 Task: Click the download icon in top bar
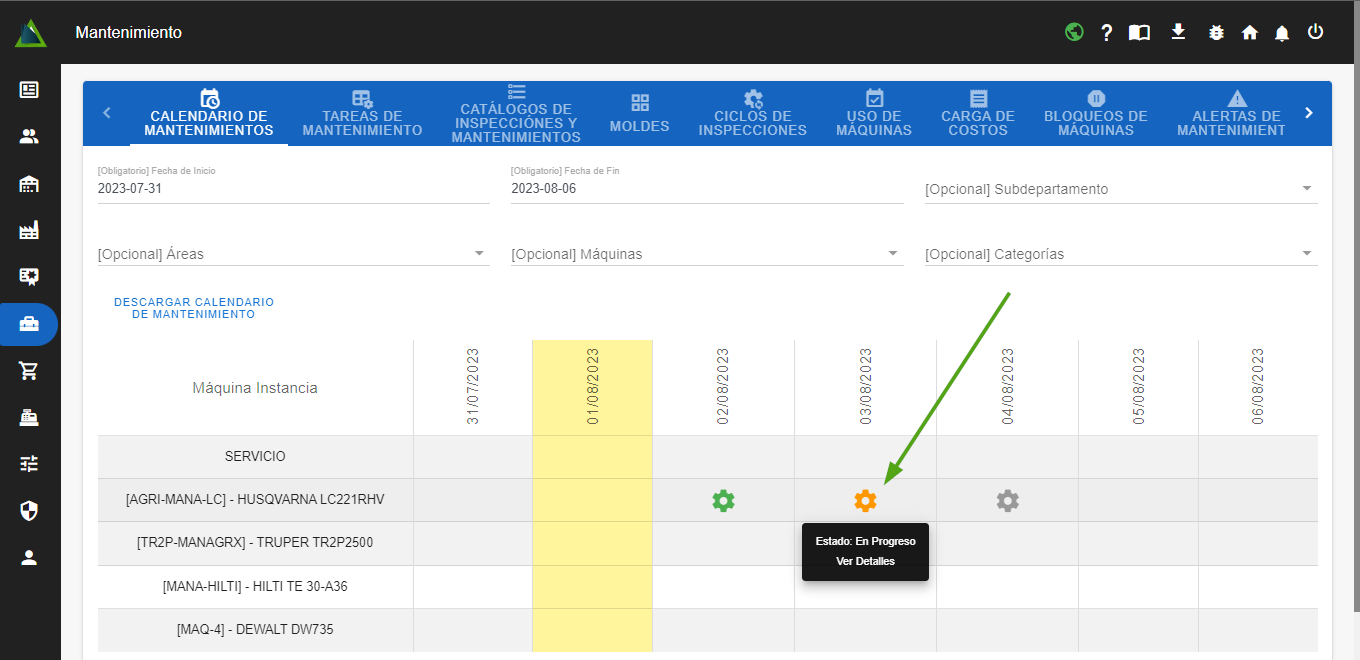pyautogui.click(x=1178, y=32)
